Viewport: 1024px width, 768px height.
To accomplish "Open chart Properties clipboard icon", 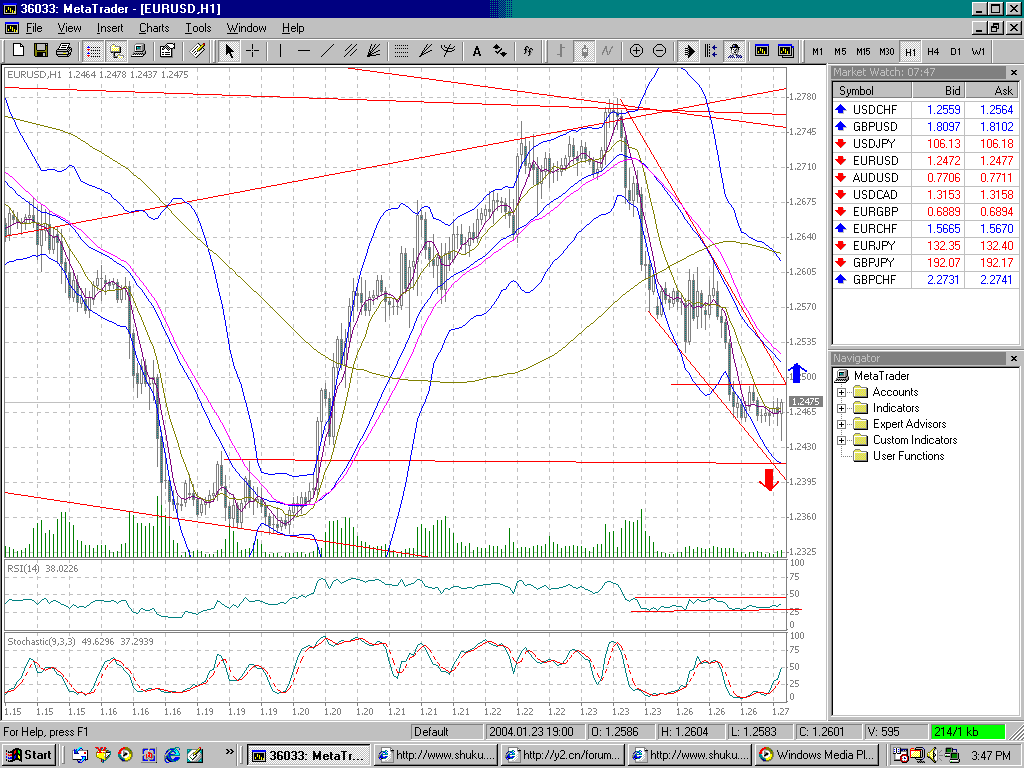I will pos(167,50).
